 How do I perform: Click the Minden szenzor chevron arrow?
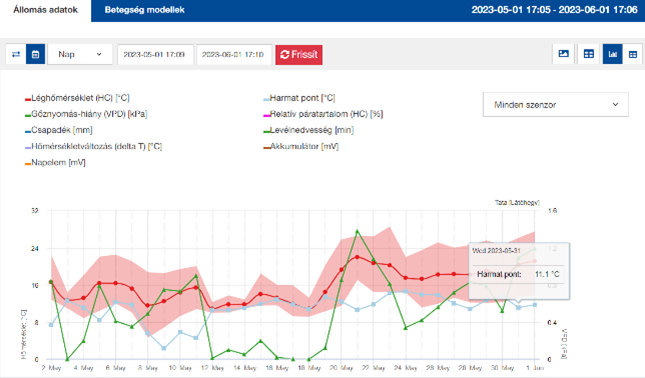pos(615,104)
